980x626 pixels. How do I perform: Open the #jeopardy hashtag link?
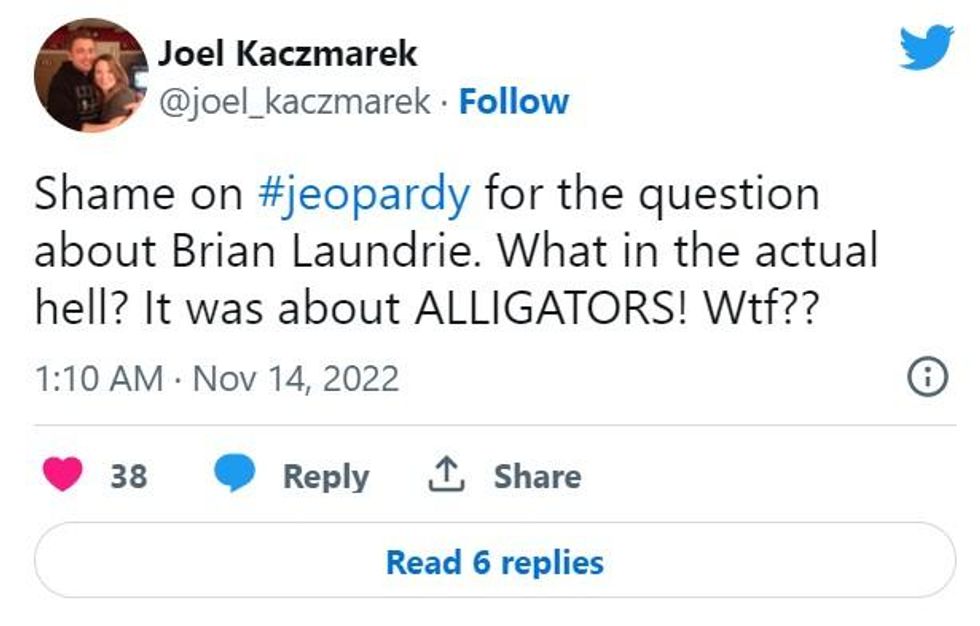pos(363,194)
